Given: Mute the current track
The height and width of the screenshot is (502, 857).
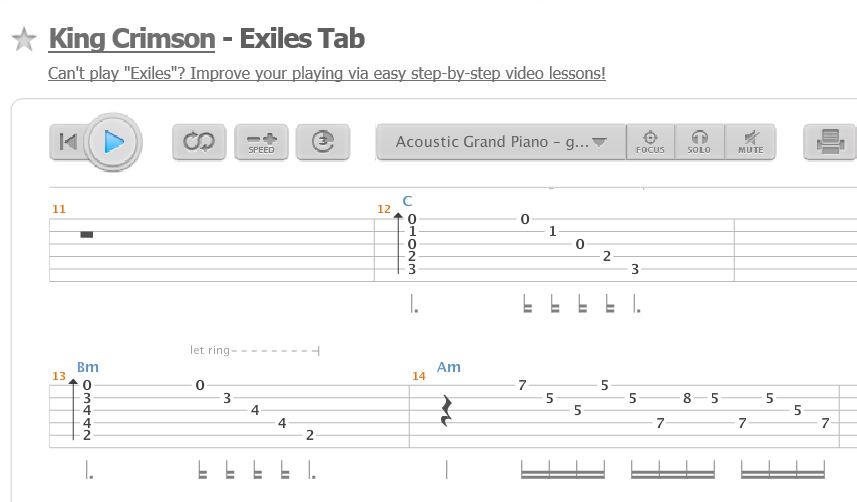Looking at the screenshot, I should (750, 142).
